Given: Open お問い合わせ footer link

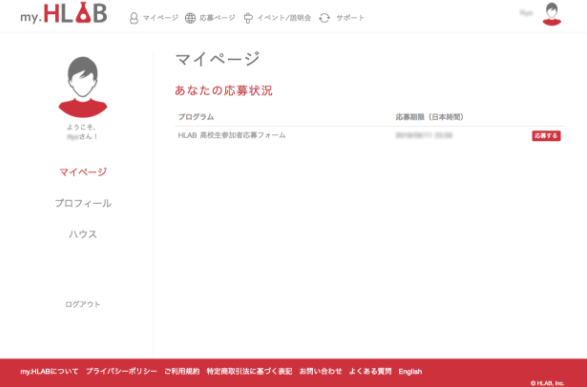Looking at the screenshot, I should (x=320, y=371).
